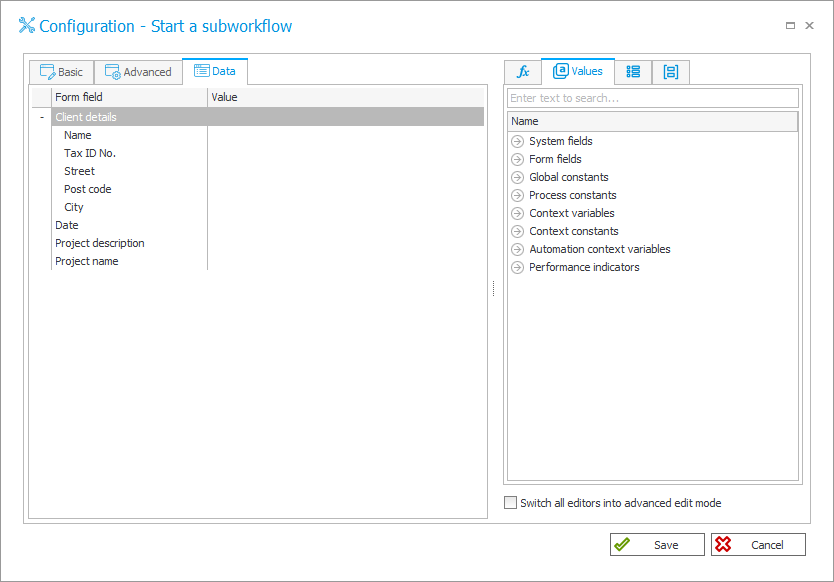Open the tab with the bracketed-list icon
The image size is (834, 582).
point(671,72)
